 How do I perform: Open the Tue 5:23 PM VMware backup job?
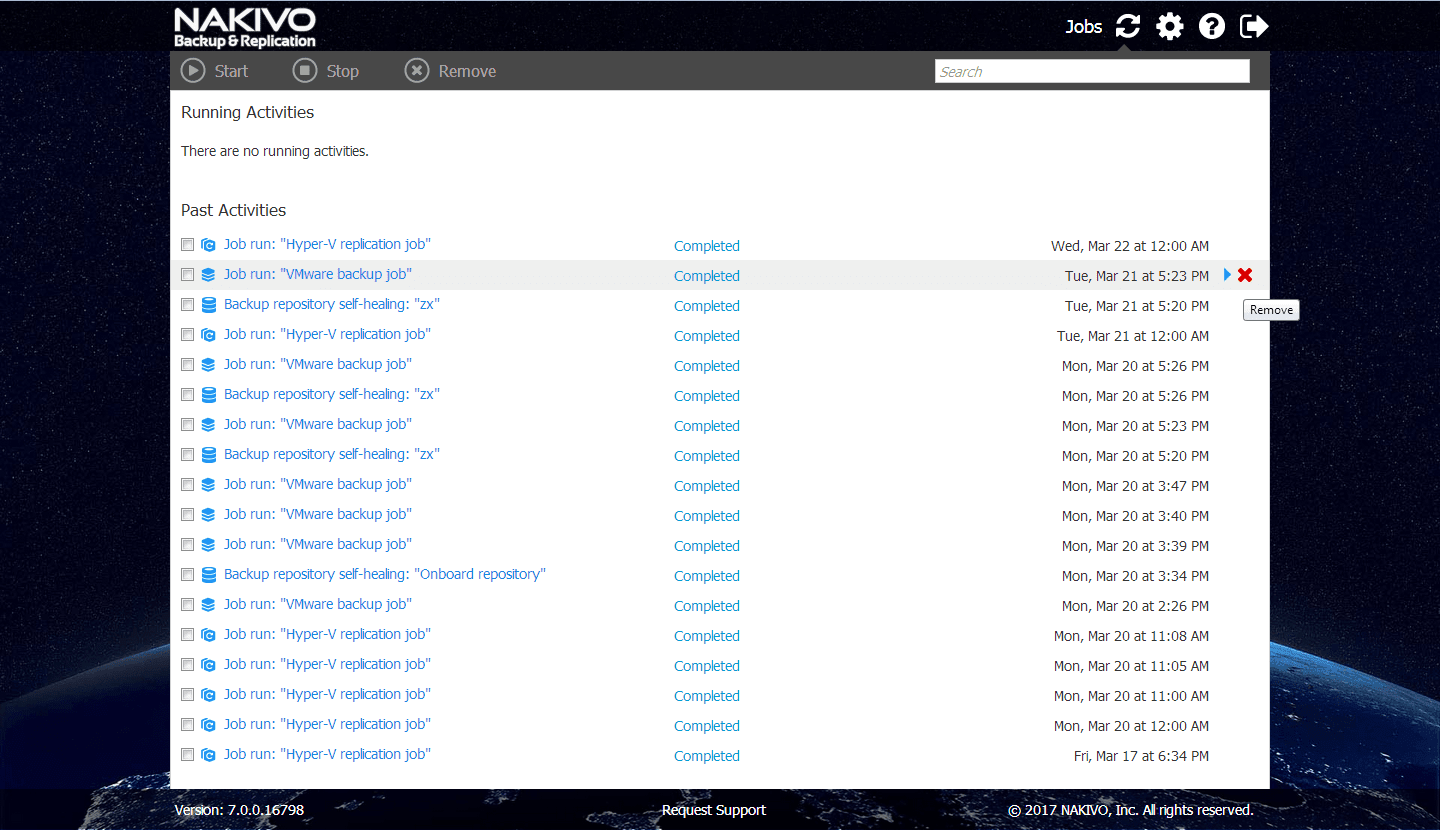pos(318,274)
